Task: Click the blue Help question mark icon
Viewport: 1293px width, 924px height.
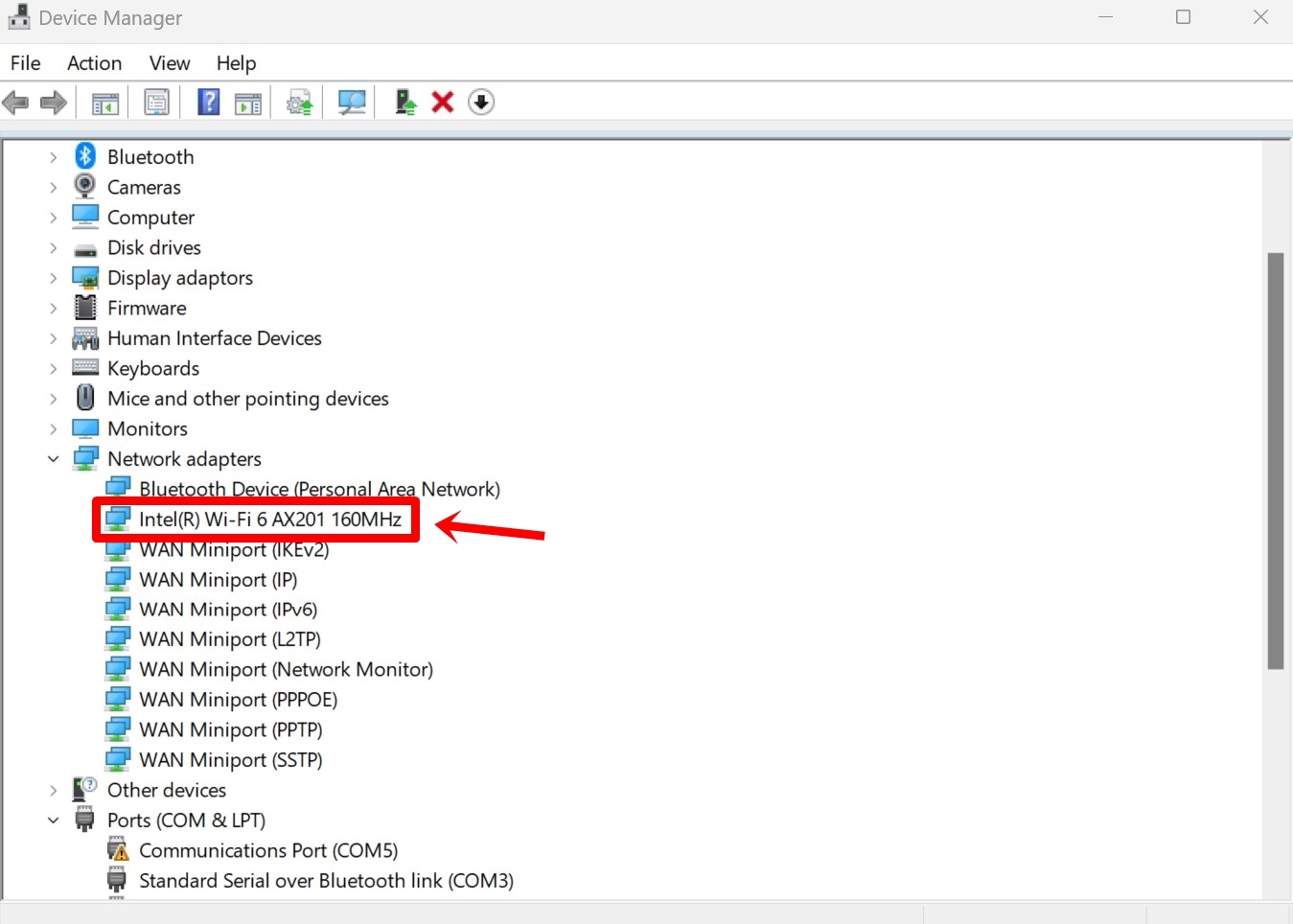Action: [208, 102]
